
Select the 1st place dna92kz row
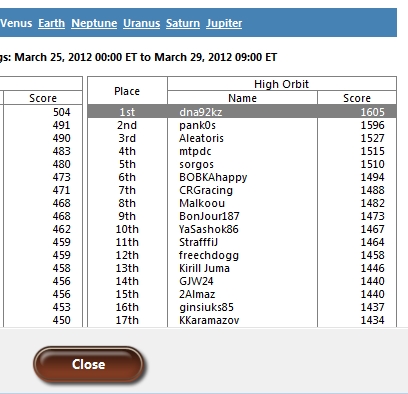tap(242, 112)
